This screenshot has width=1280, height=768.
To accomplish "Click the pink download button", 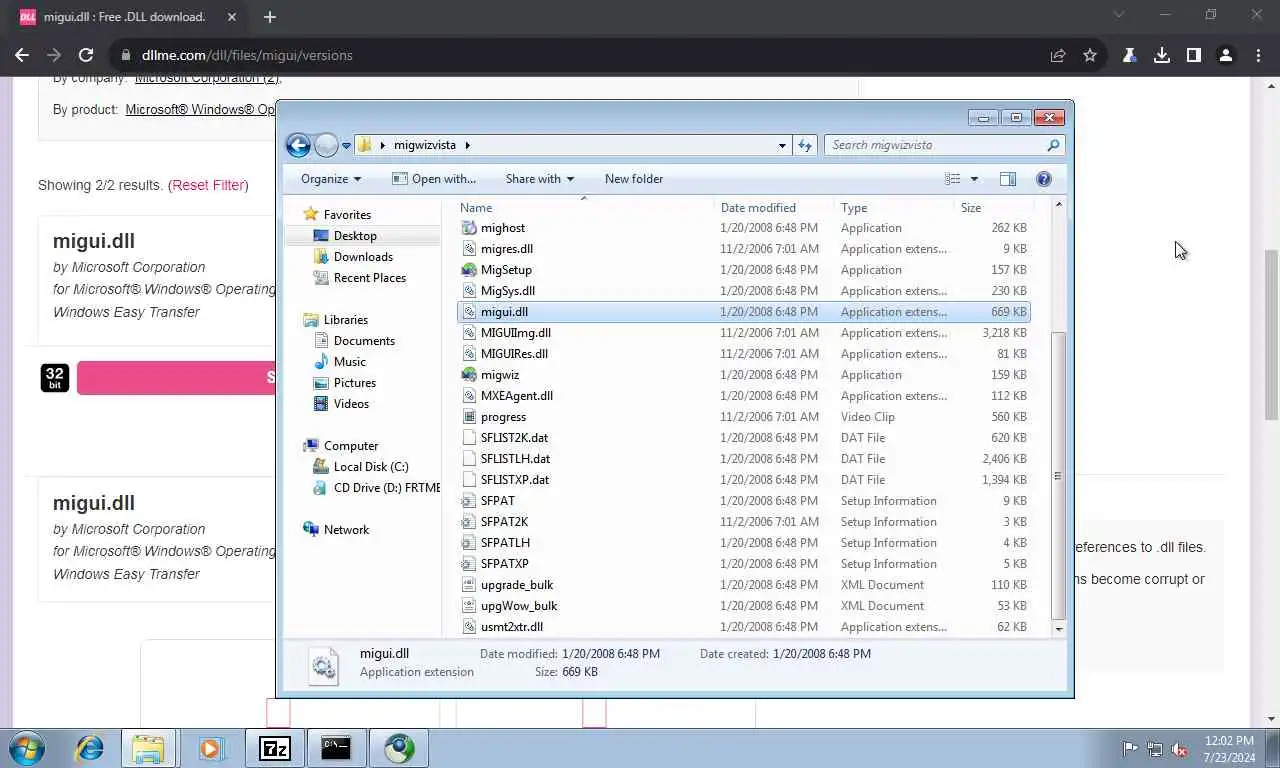I will coord(176,378).
